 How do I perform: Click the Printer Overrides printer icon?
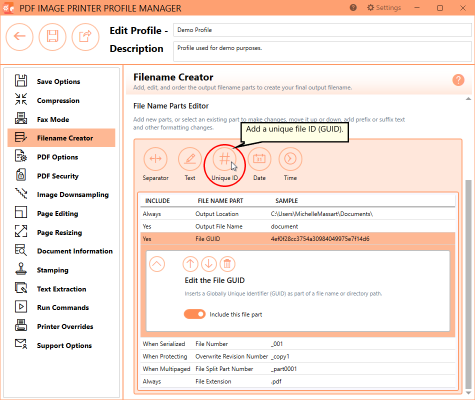coord(21,325)
